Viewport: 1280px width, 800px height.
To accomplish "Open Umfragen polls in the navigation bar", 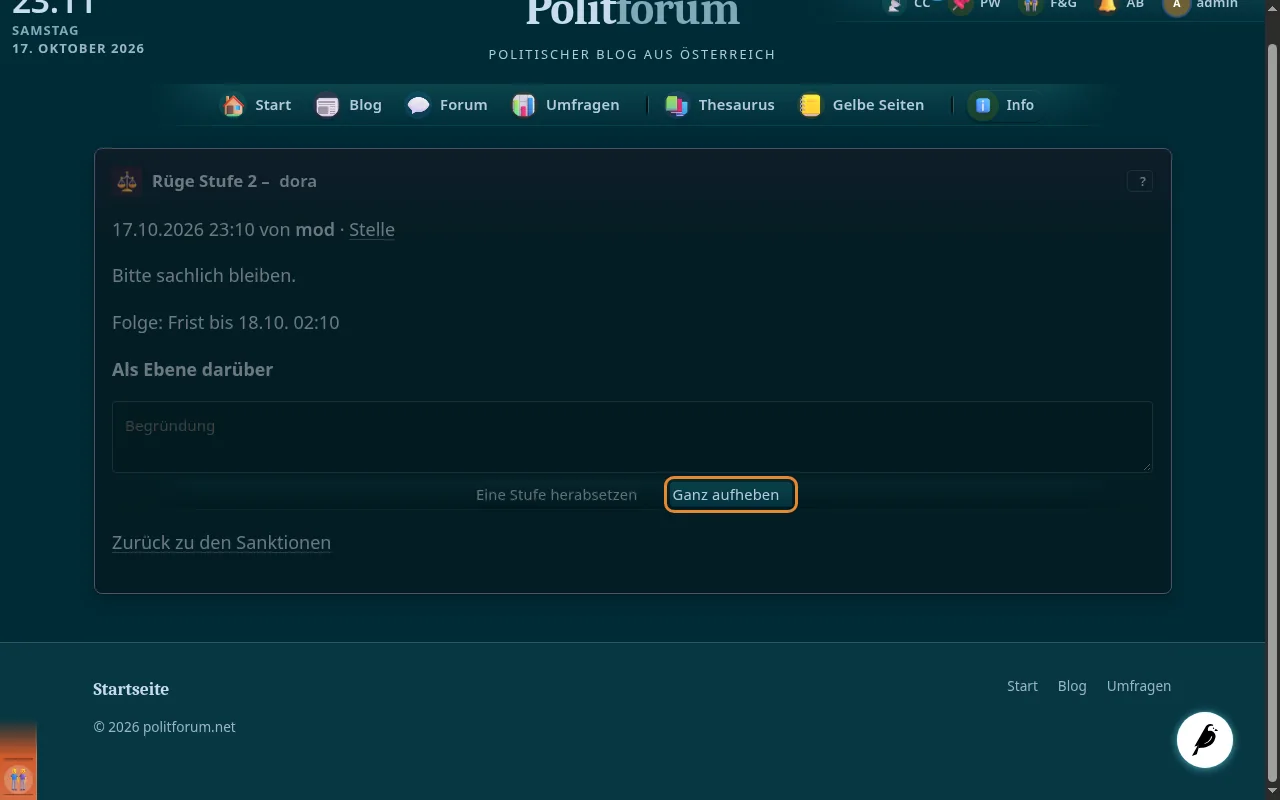I will (x=566, y=105).
